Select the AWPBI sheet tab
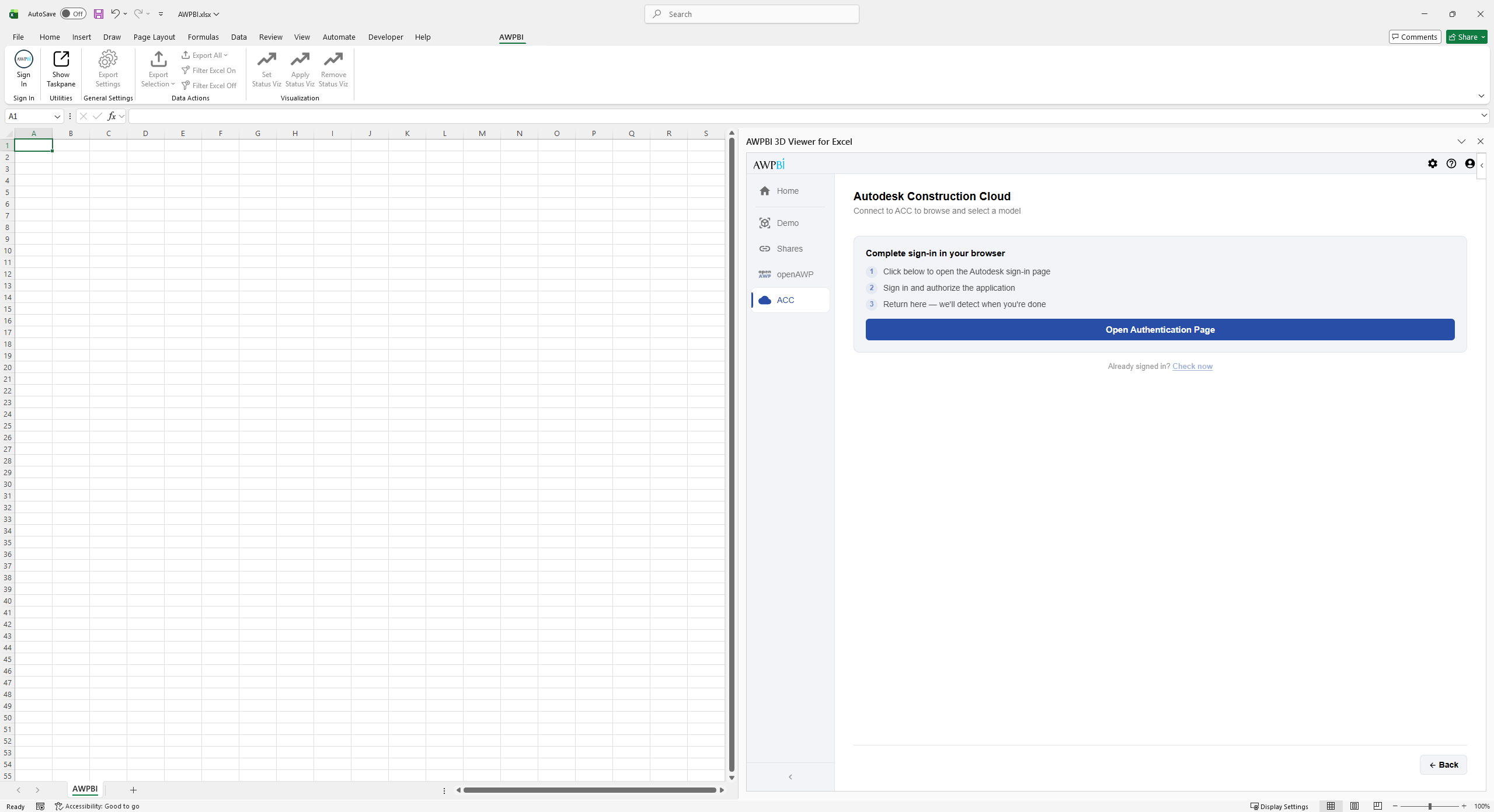1494x812 pixels. (x=85, y=789)
